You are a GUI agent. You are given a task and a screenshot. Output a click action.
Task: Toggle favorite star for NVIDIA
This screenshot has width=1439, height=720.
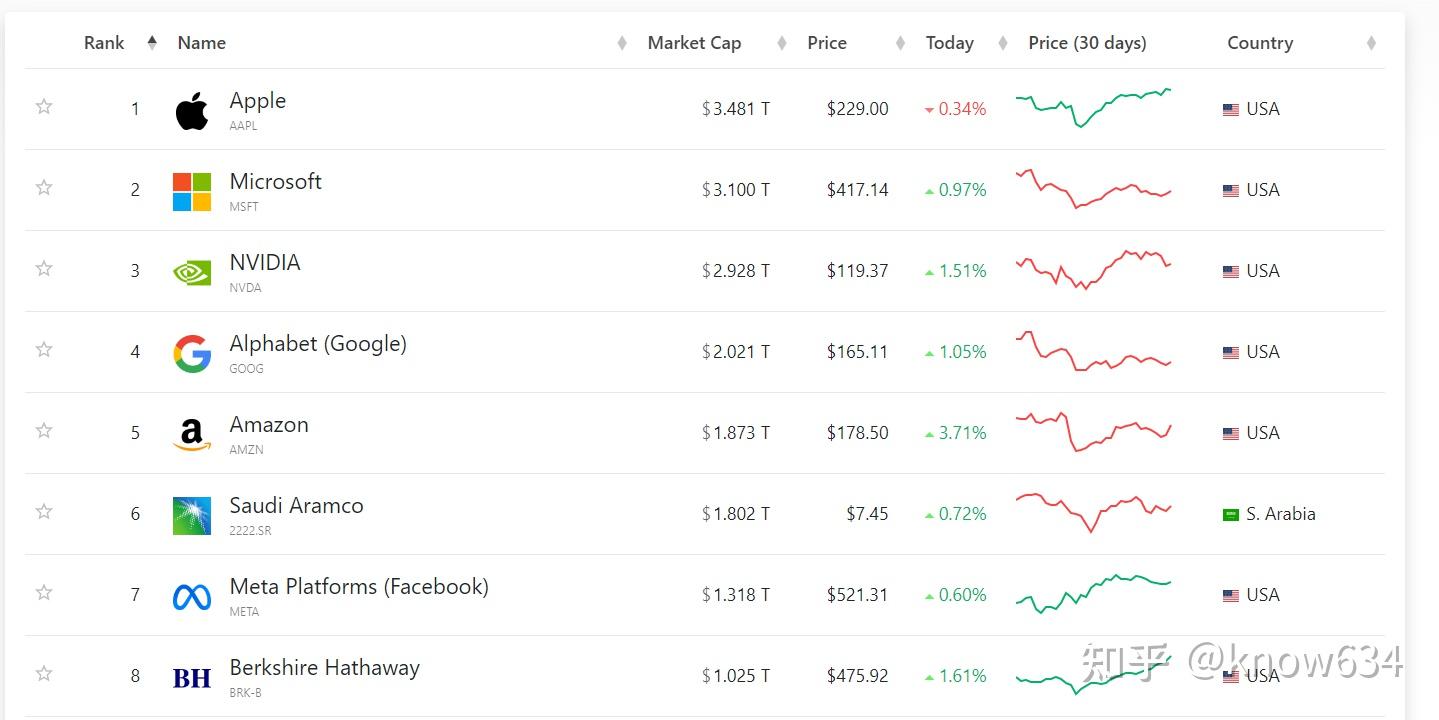(44, 269)
